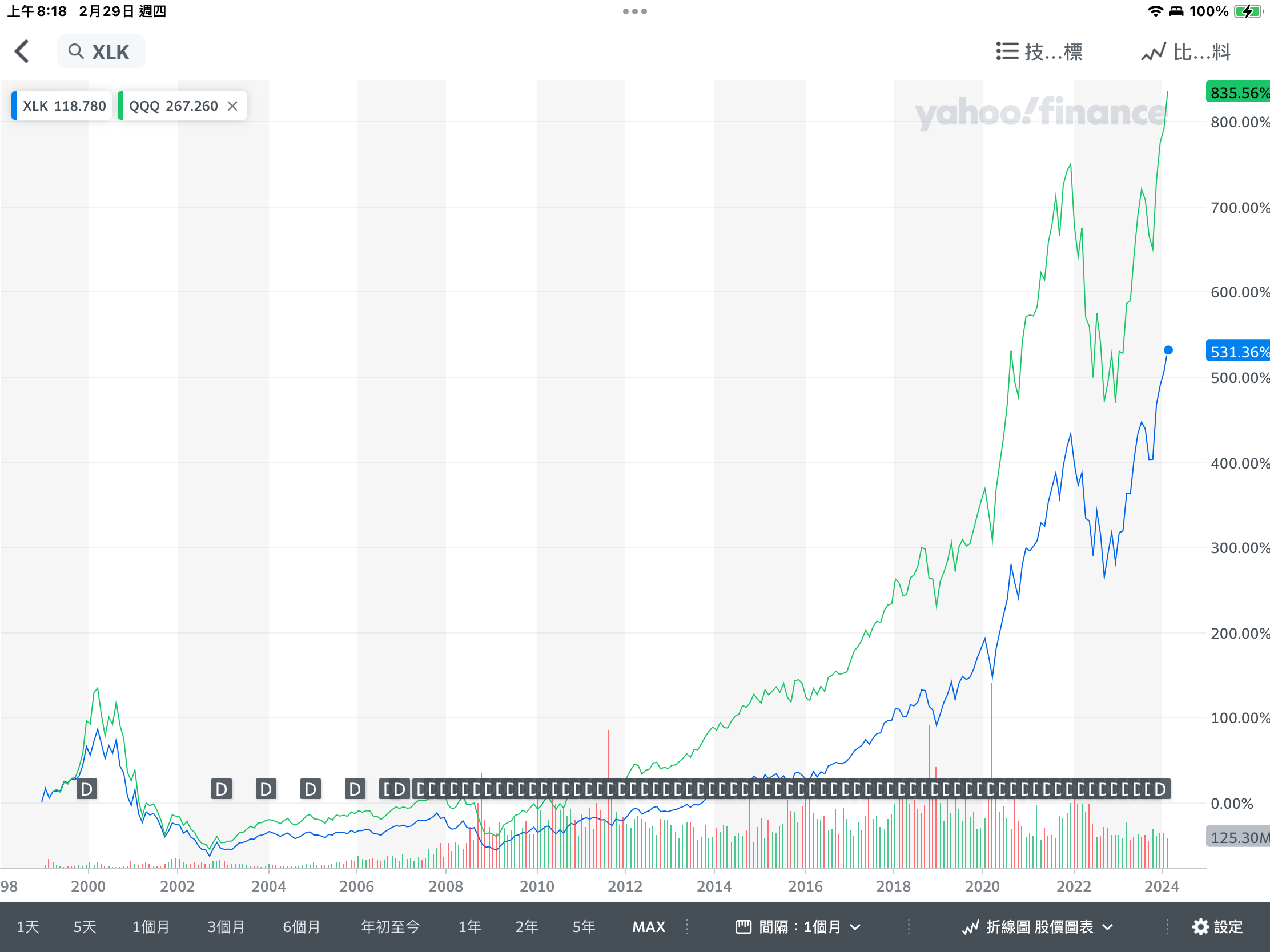Tap the 125.30M volume label
The image size is (1270, 952).
(1238, 837)
